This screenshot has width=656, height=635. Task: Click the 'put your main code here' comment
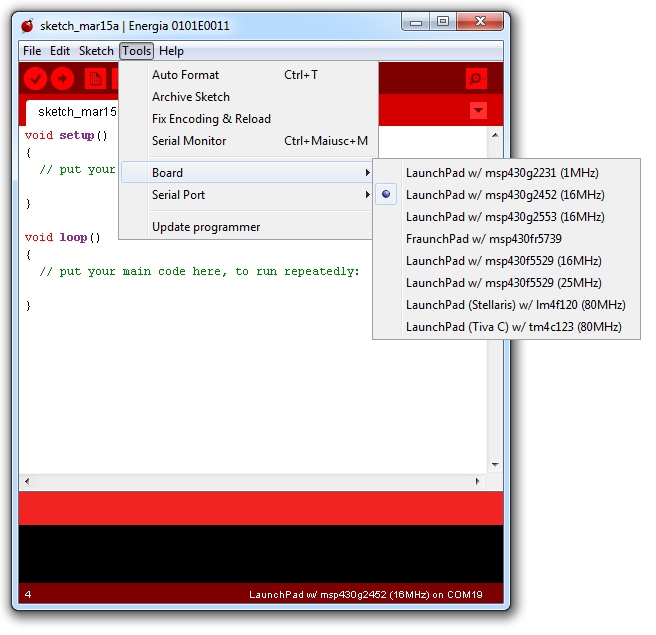pyautogui.click(x=199, y=271)
